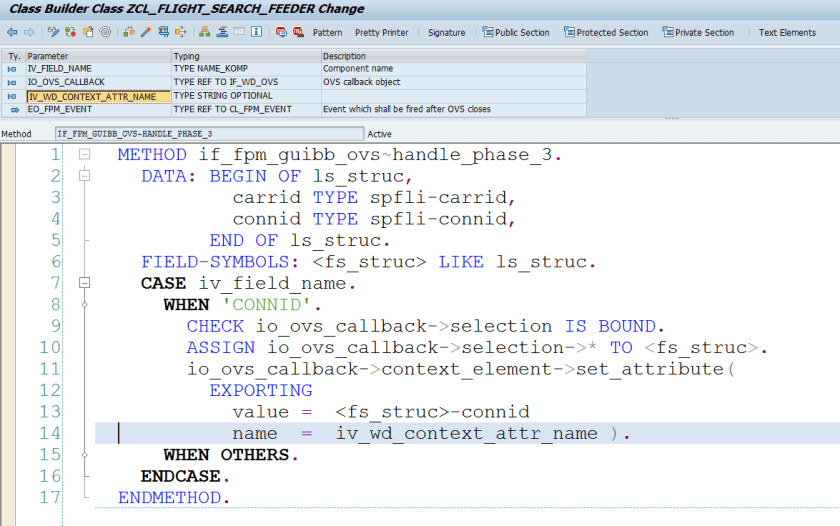Jump to Protected Section

(605, 32)
